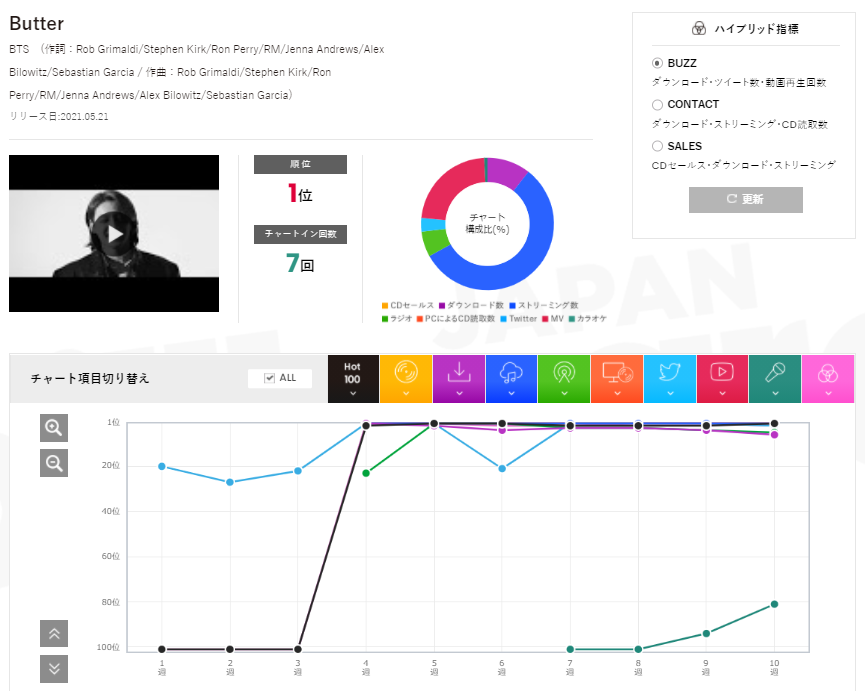Image resolution: width=865 pixels, height=691 pixels.
Task: Click the double chevron up button
Action: 54,634
